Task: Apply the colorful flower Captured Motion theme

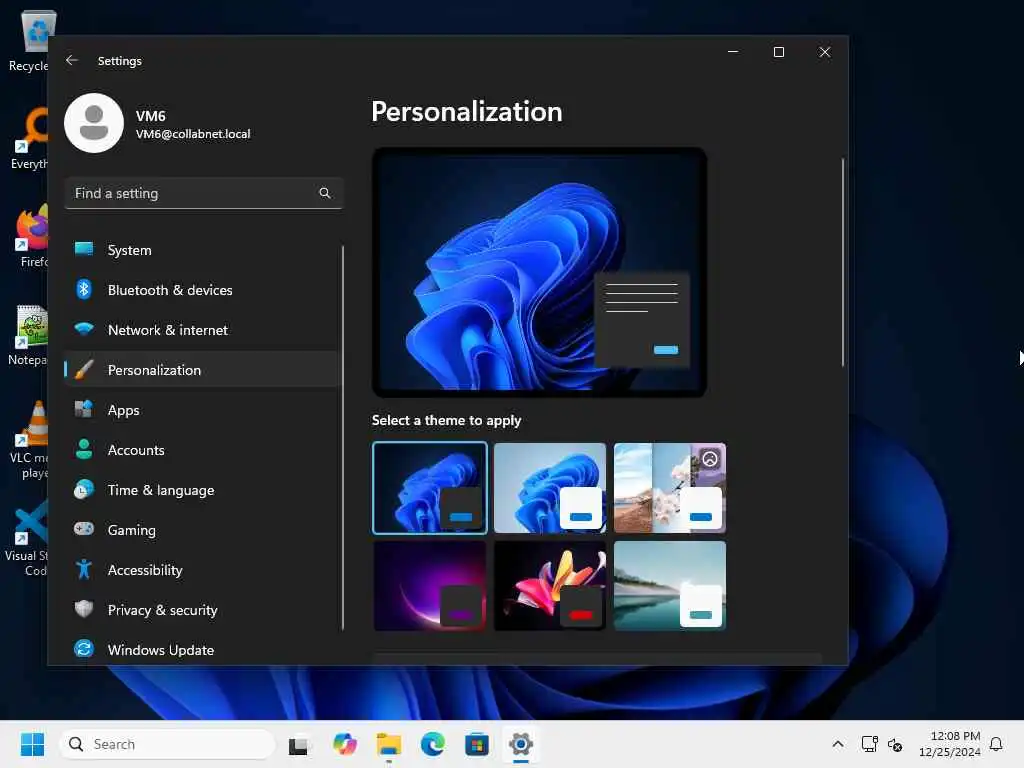Action: 550,585
